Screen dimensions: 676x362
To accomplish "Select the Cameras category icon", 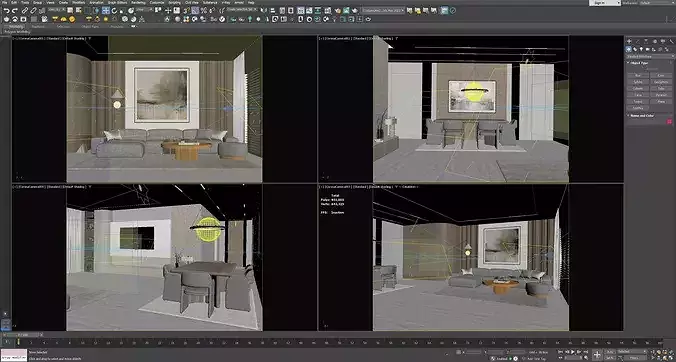I will click(648, 49).
